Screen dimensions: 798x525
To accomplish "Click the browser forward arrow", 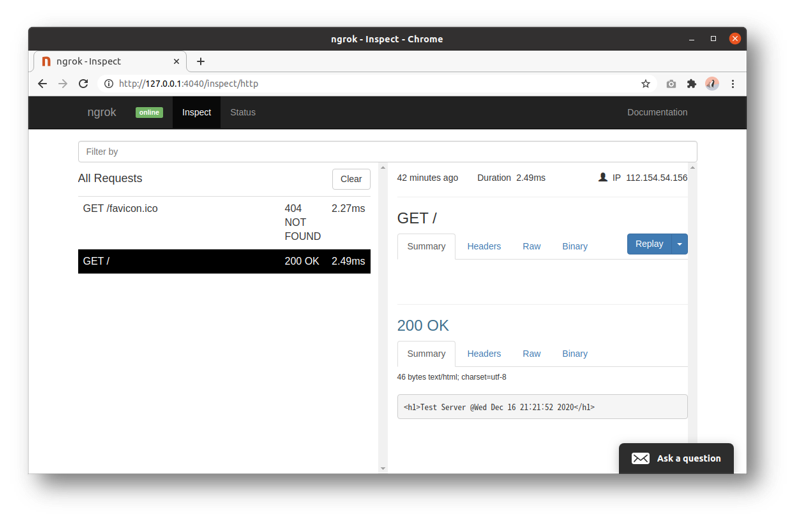I will (x=63, y=83).
